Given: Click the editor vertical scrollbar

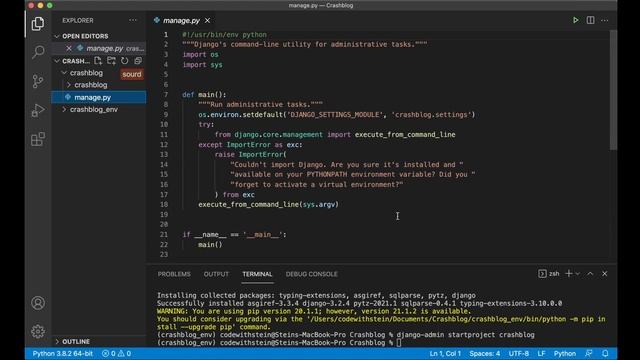Looking at the screenshot, I should click(613, 90).
